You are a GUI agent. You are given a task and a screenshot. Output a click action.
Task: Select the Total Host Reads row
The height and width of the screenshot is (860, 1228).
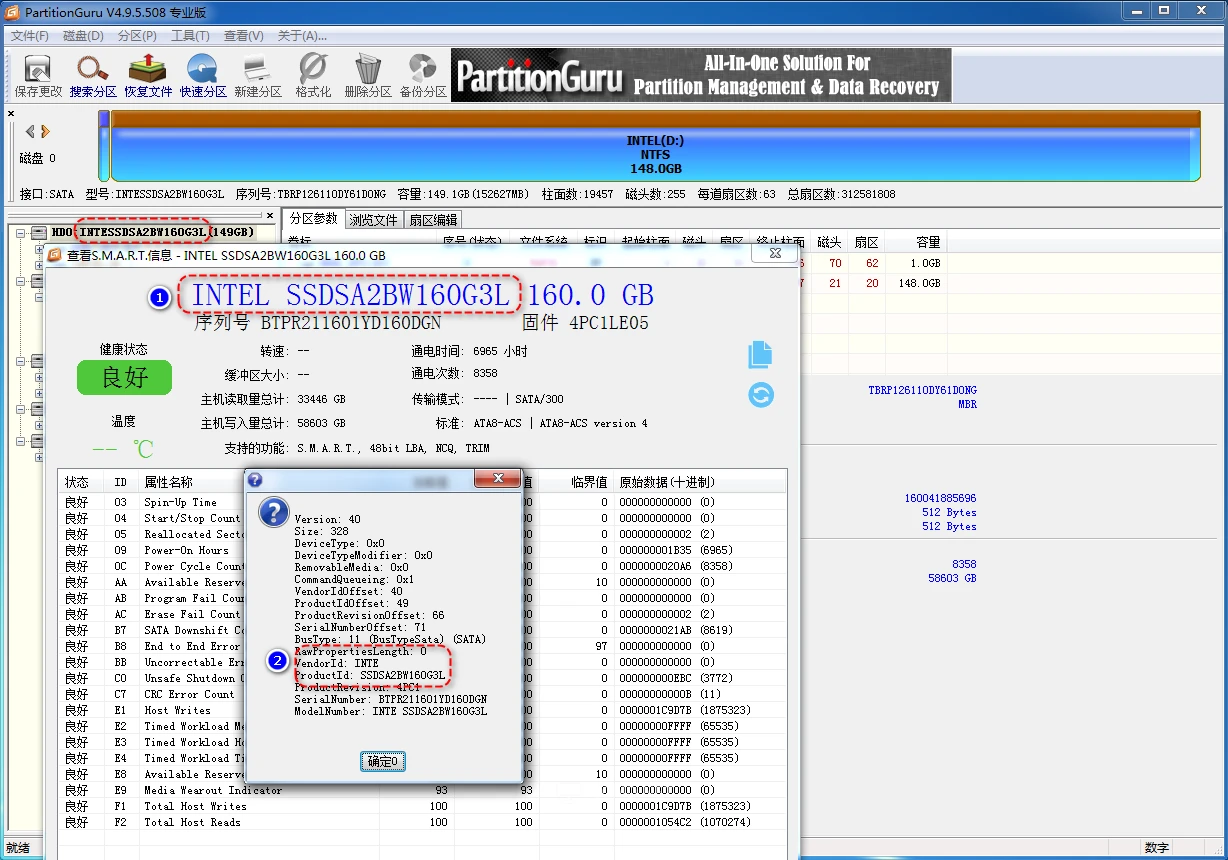click(423, 822)
